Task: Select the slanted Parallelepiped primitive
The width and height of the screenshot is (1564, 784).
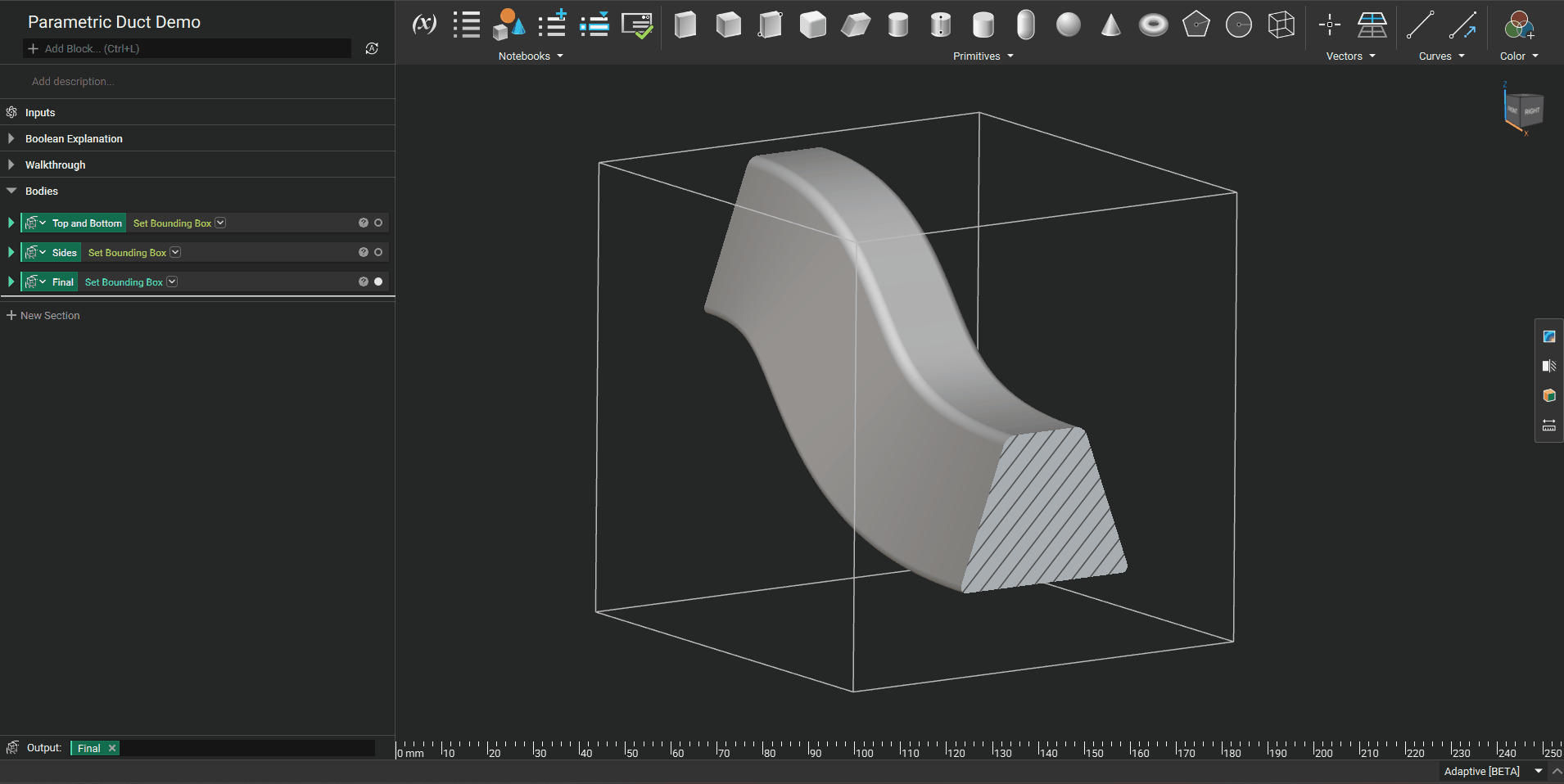Action: click(856, 25)
